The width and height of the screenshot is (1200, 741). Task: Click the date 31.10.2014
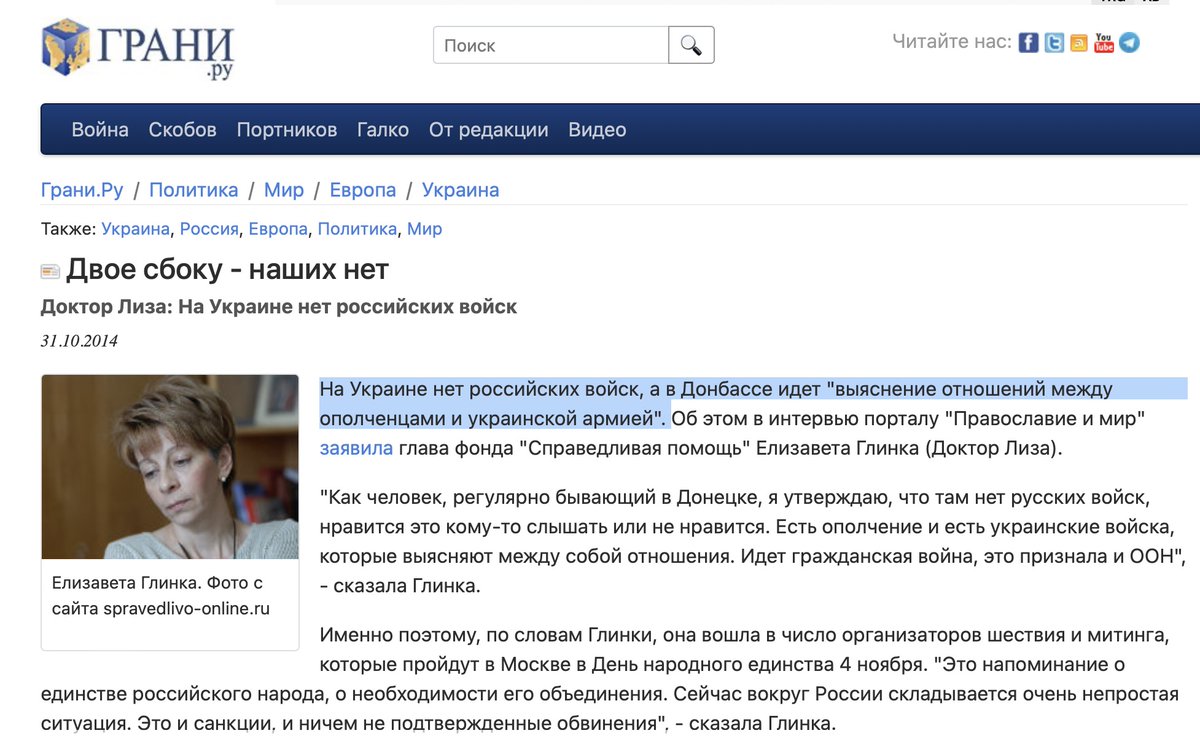(79, 341)
